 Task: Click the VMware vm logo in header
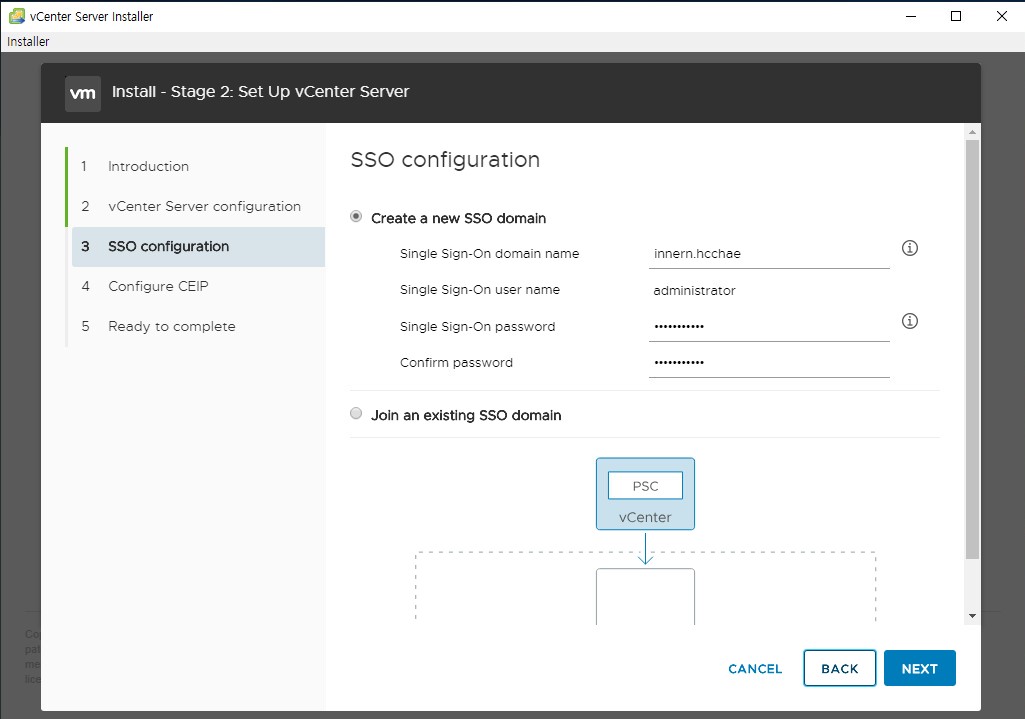[83, 93]
